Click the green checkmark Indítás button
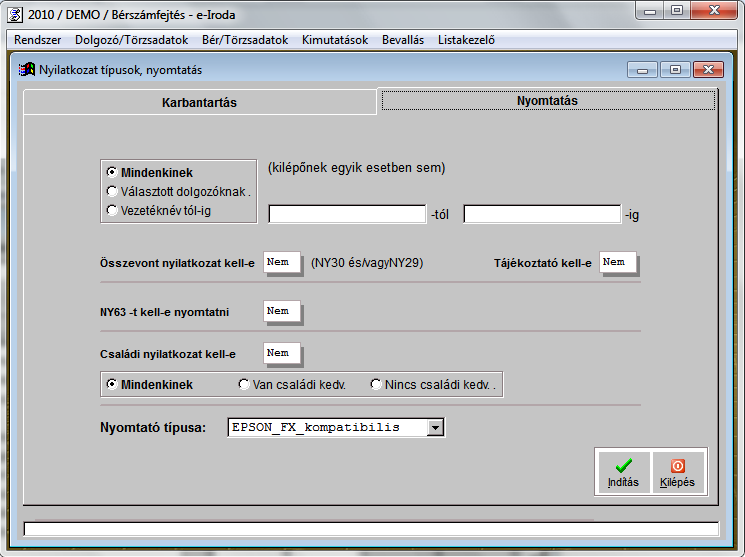The image size is (745, 557). click(623, 473)
